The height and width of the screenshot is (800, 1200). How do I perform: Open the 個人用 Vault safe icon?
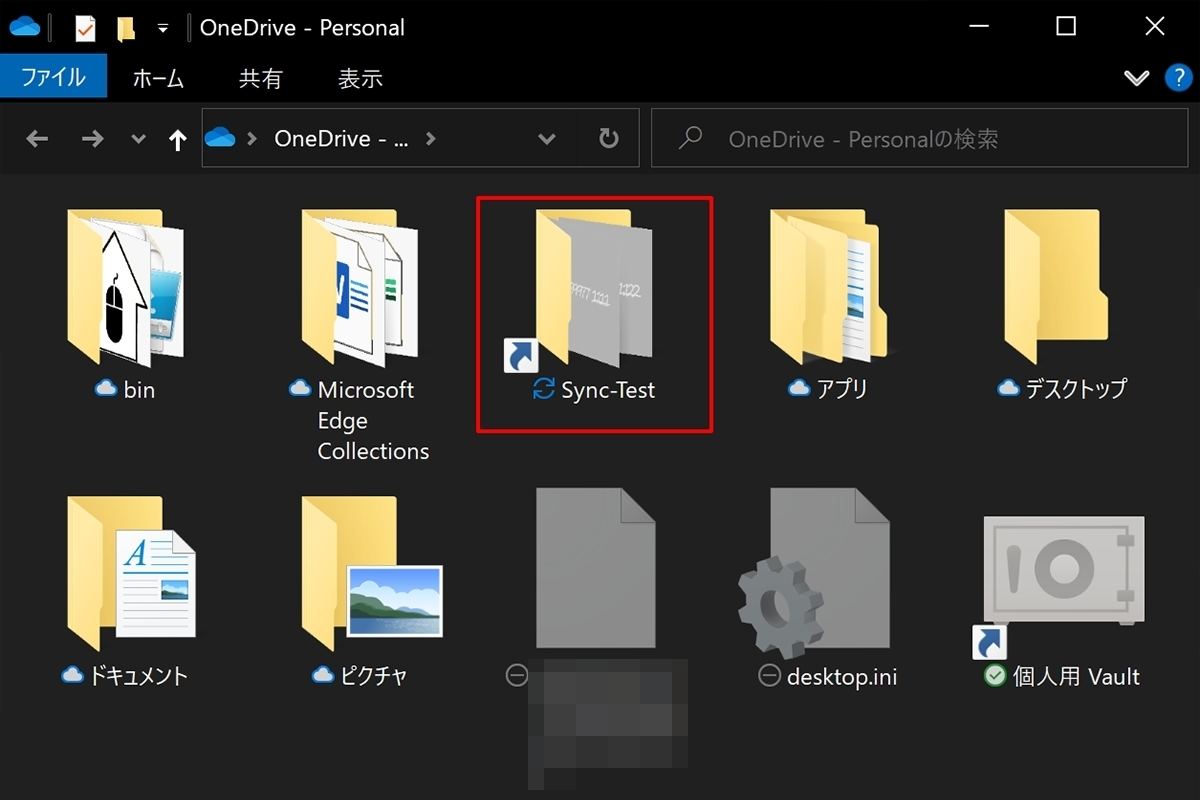tap(1060, 586)
